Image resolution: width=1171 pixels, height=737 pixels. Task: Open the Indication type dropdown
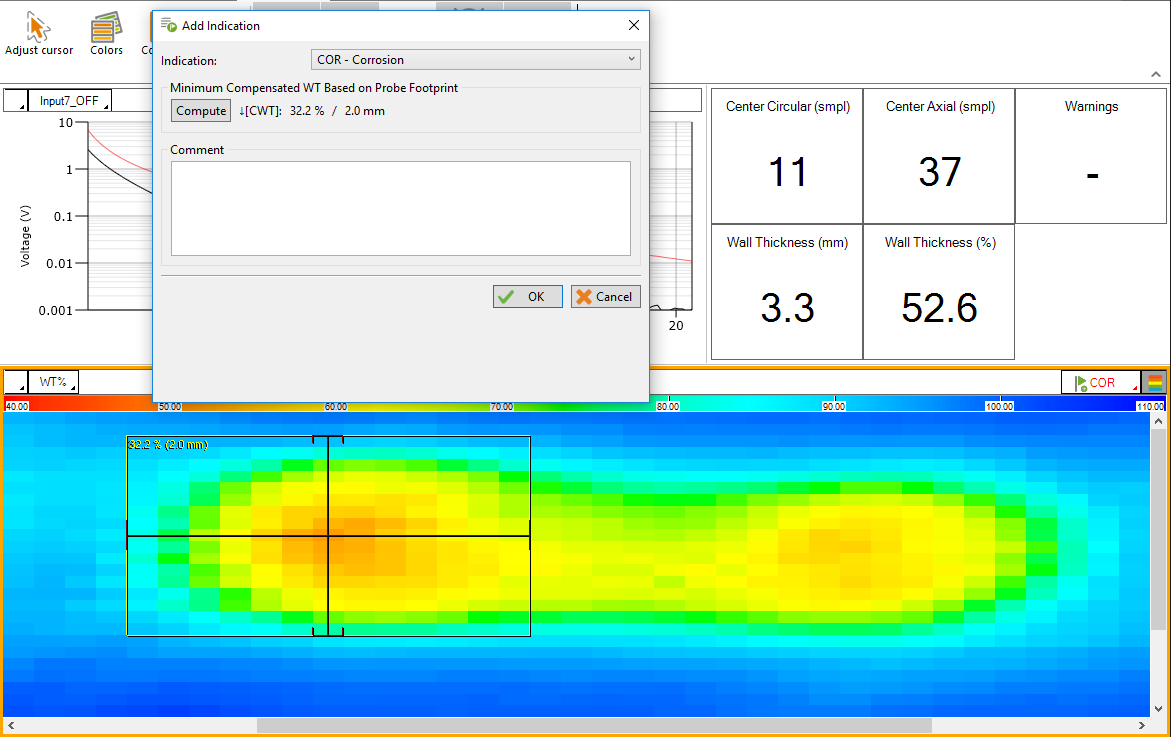475,60
